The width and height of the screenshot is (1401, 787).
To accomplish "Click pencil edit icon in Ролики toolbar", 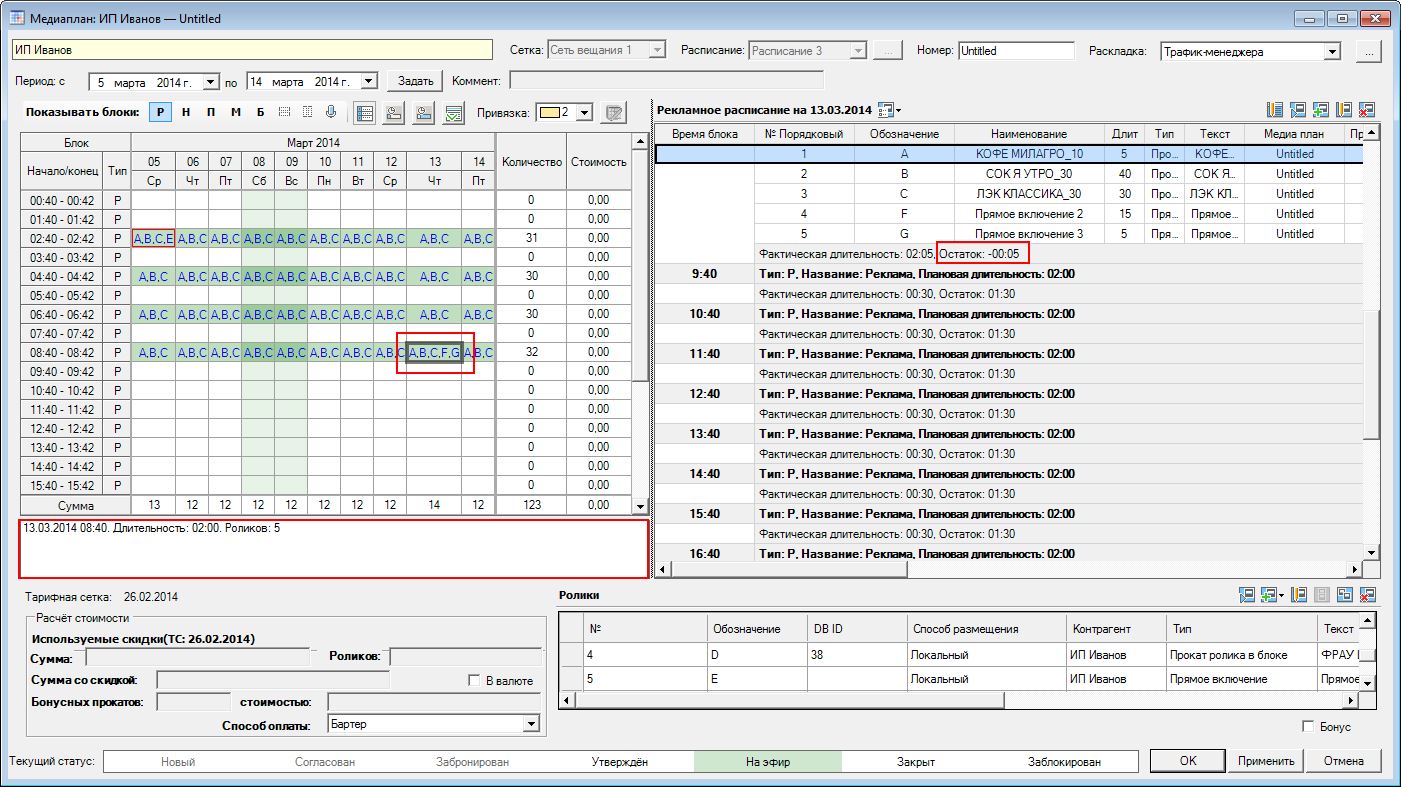I will pos(1299,595).
